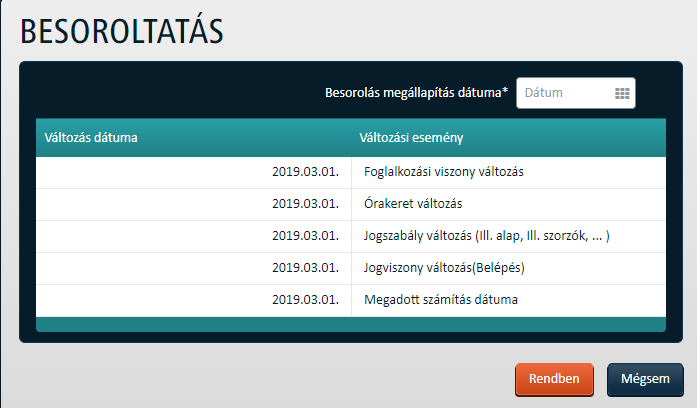
Task: Click the date cell beside Órakeret változás
Action: (194, 204)
